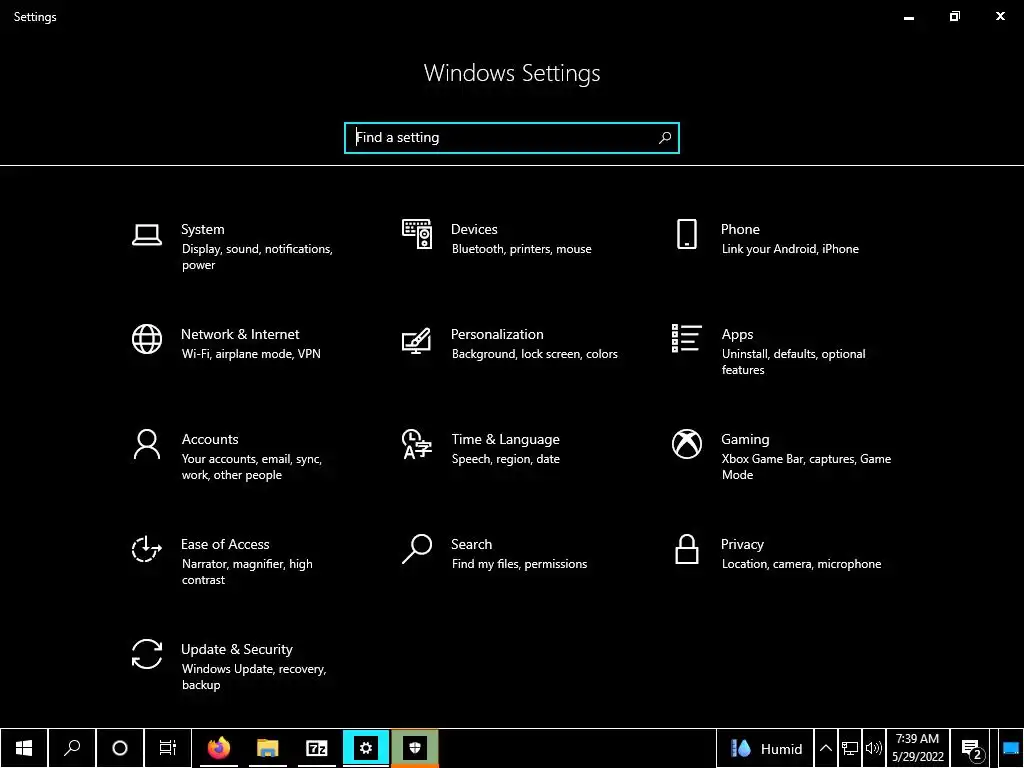Screen dimensions: 1024x768
Task: Focus the Find a setting search field
Action: coord(512,138)
